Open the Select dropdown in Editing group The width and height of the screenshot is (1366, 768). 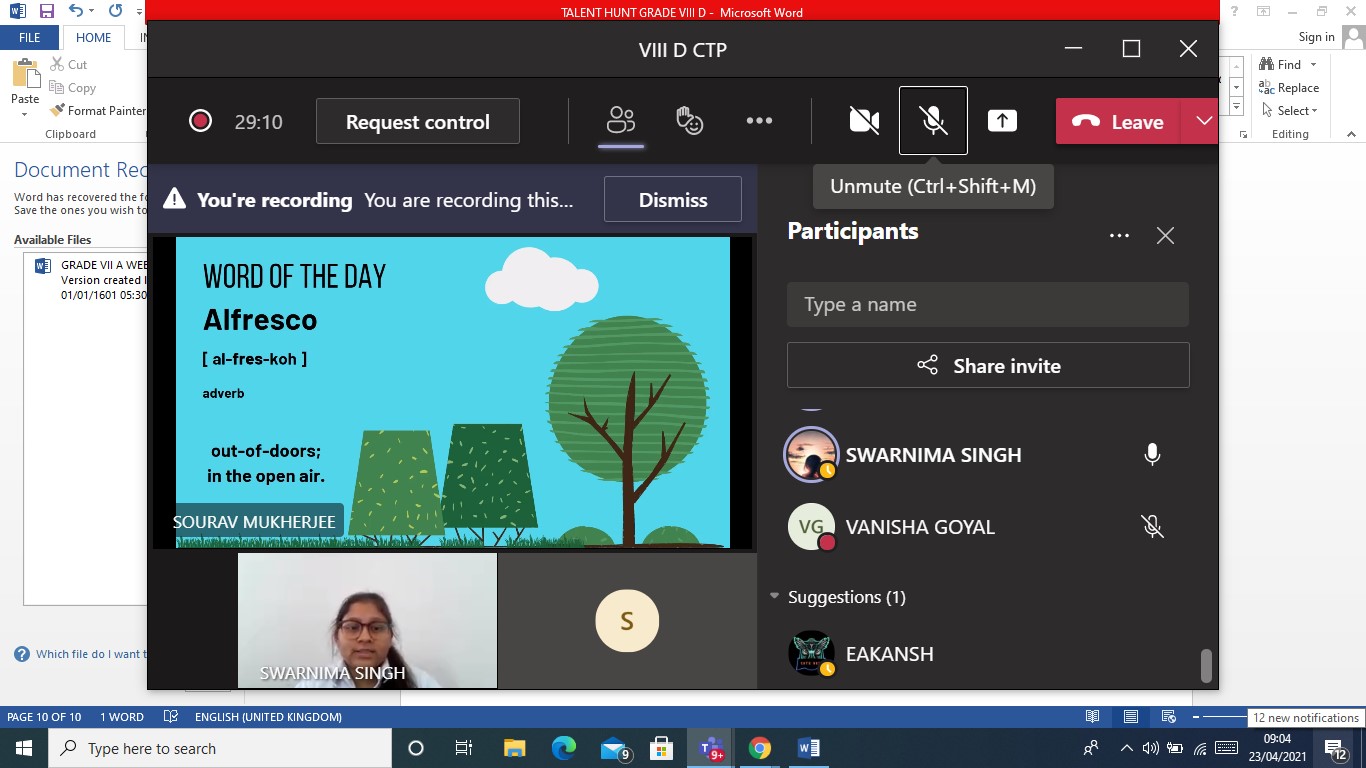pos(1290,111)
